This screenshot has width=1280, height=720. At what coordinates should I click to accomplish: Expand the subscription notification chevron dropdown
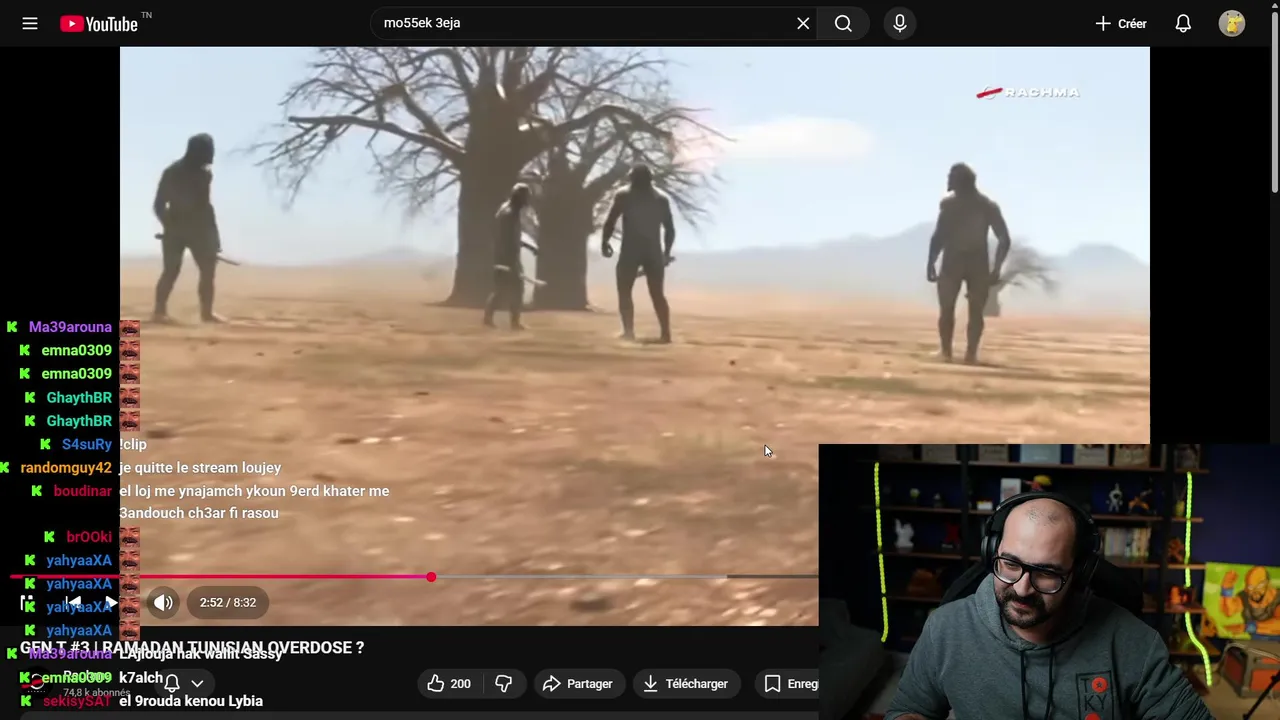click(197, 684)
